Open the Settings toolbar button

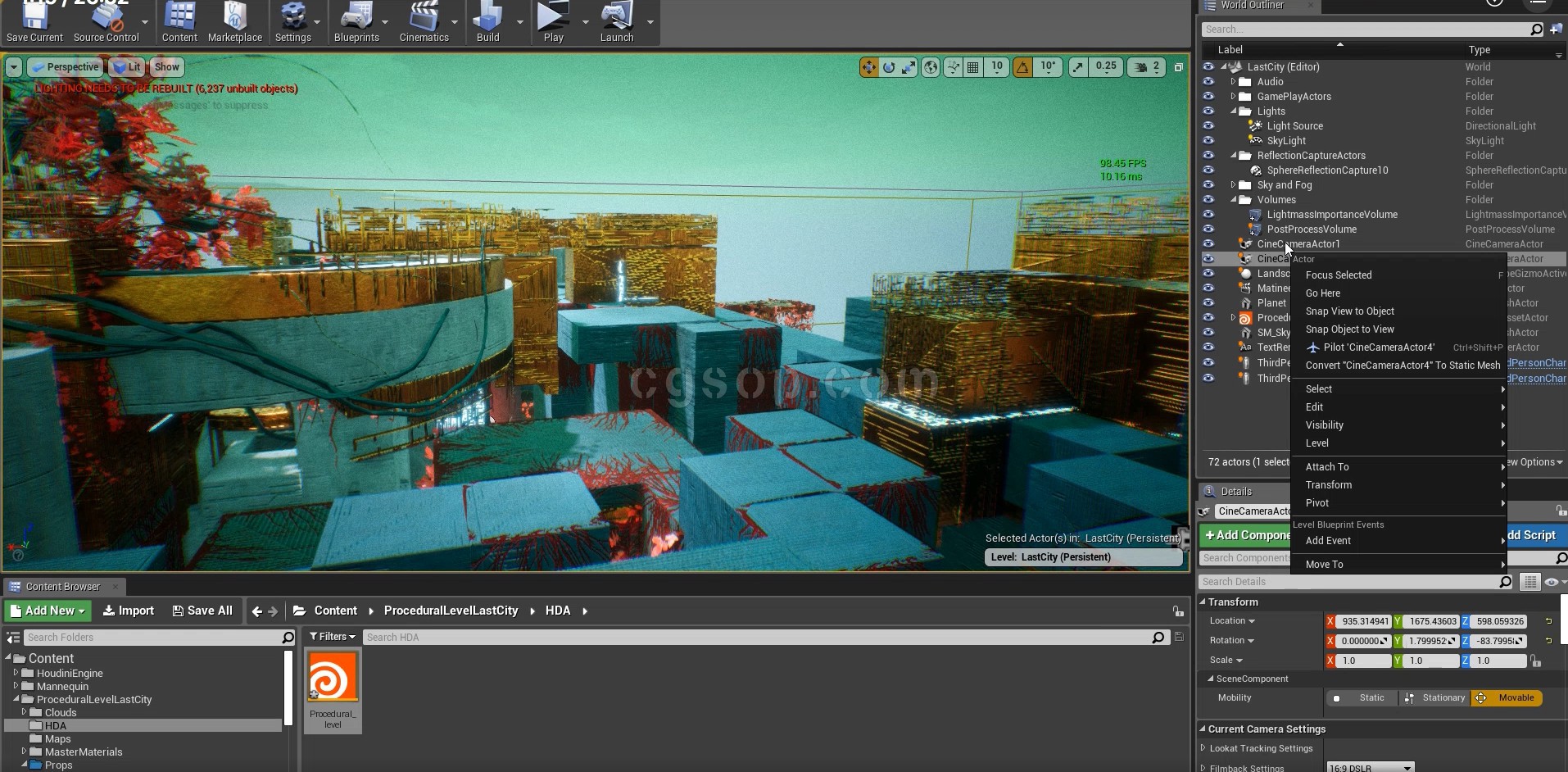292,22
